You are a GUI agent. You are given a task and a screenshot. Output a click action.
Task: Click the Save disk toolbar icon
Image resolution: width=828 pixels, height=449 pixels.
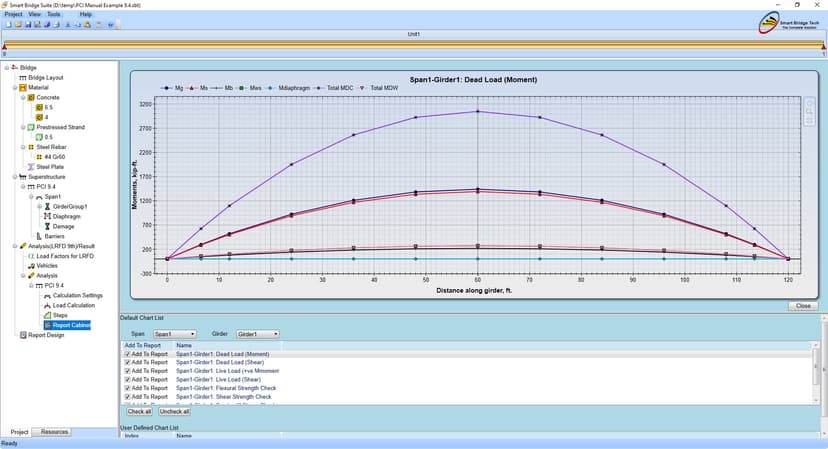tap(28, 24)
